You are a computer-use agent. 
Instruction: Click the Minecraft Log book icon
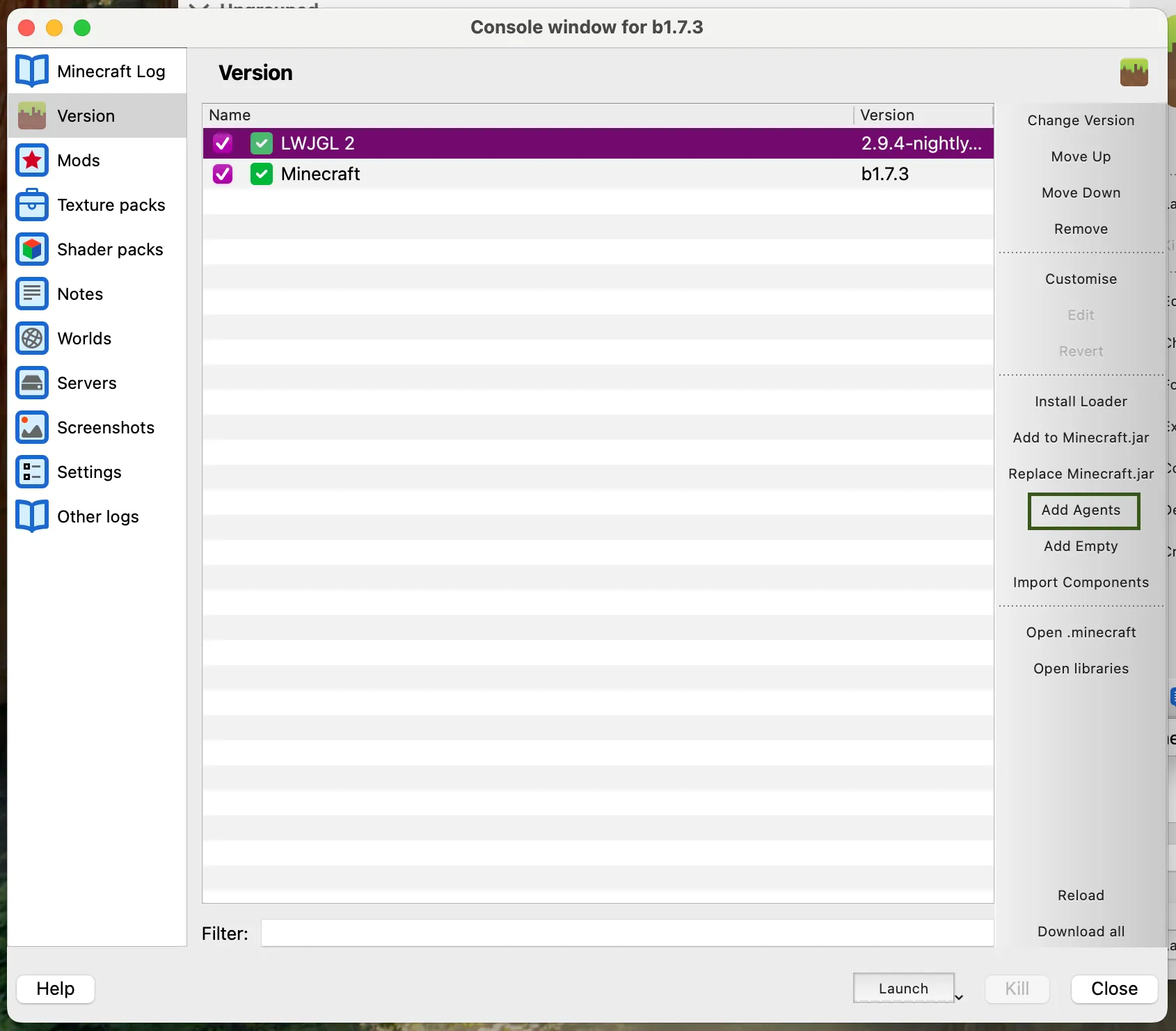[x=32, y=71]
